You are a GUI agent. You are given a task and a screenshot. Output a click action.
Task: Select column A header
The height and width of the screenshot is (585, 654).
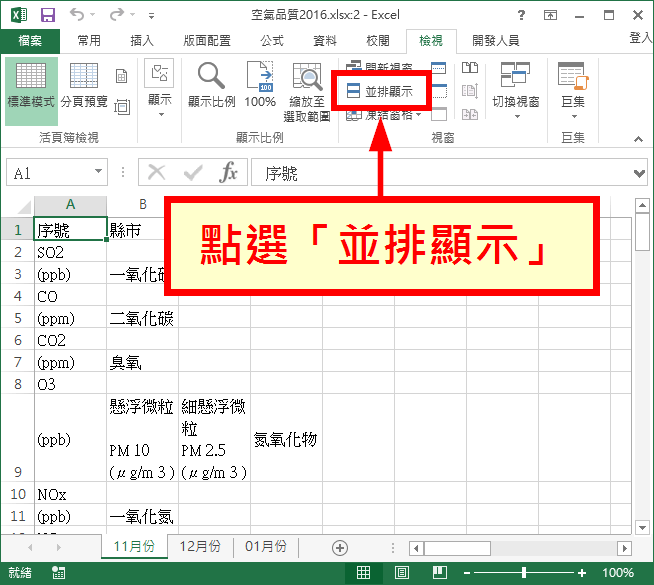(70, 205)
